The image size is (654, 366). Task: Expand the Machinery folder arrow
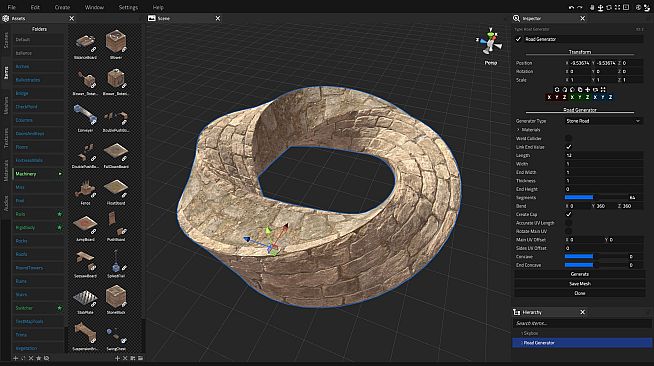pyautogui.click(x=60, y=174)
